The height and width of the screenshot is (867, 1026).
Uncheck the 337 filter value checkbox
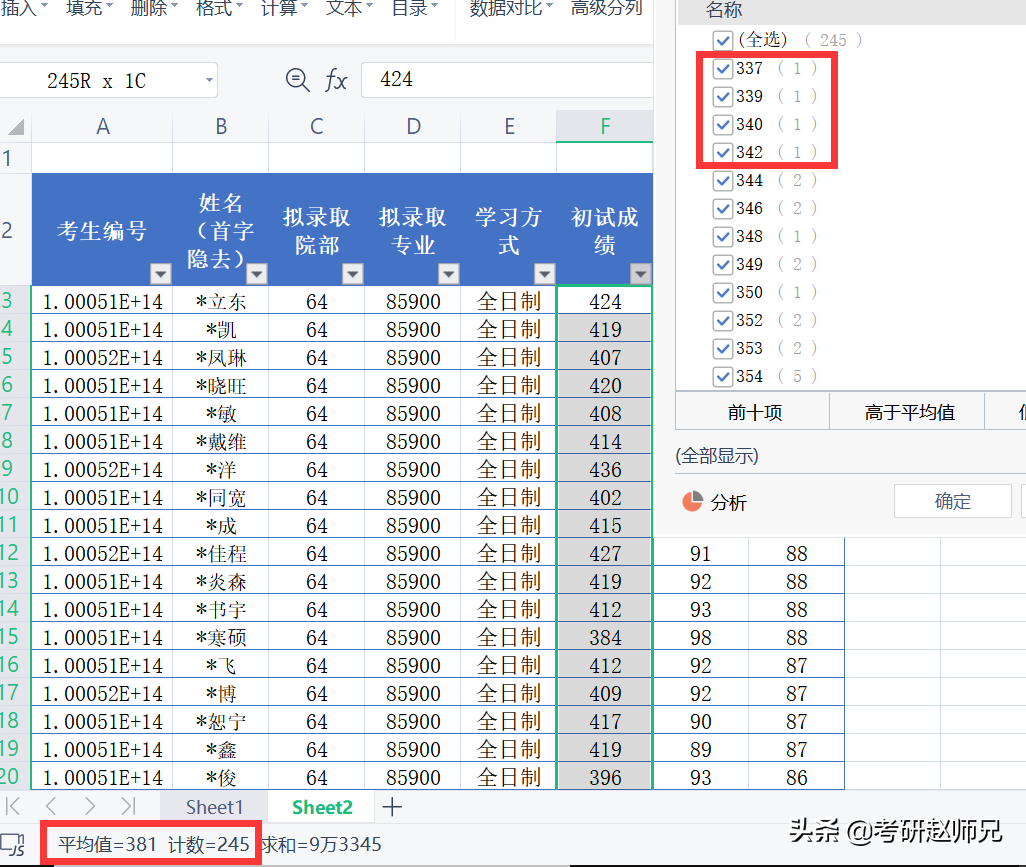[x=723, y=68]
